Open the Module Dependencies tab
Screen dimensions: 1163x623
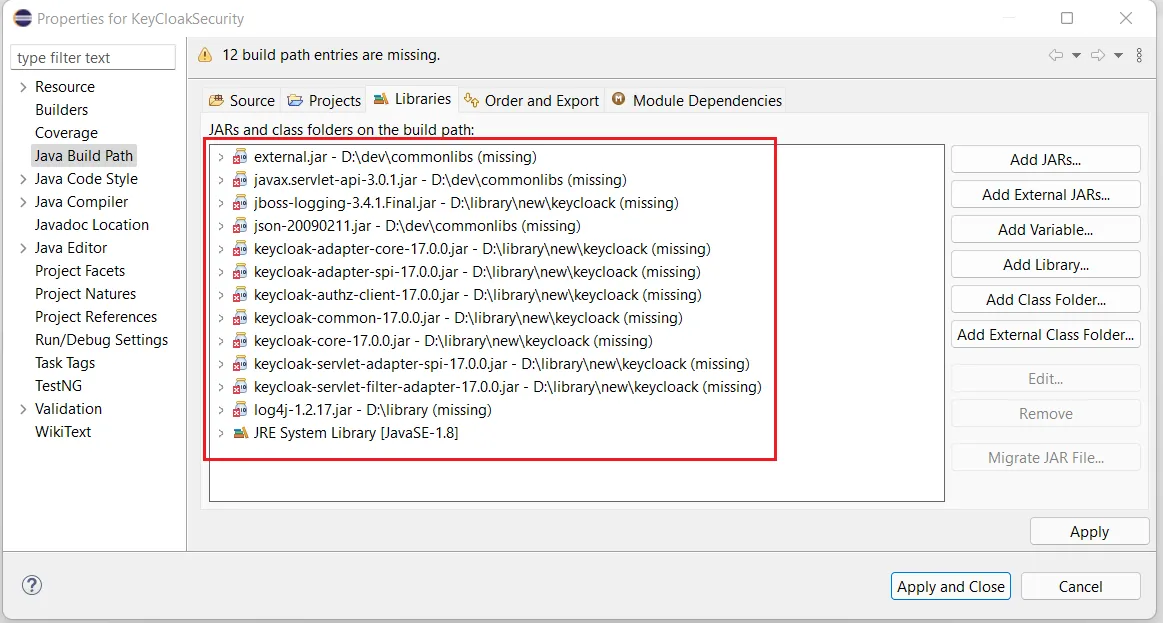coord(696,100)
